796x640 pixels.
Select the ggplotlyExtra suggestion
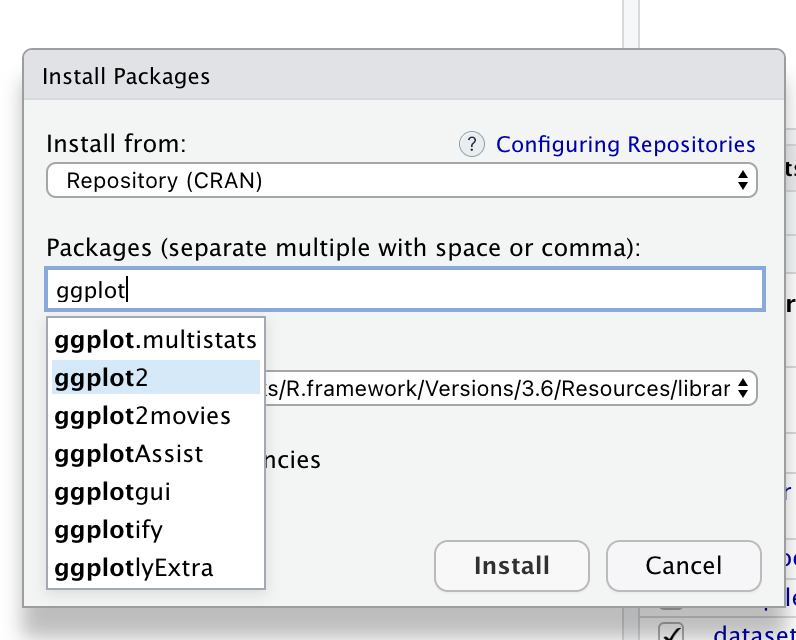(x=156, y=568)
